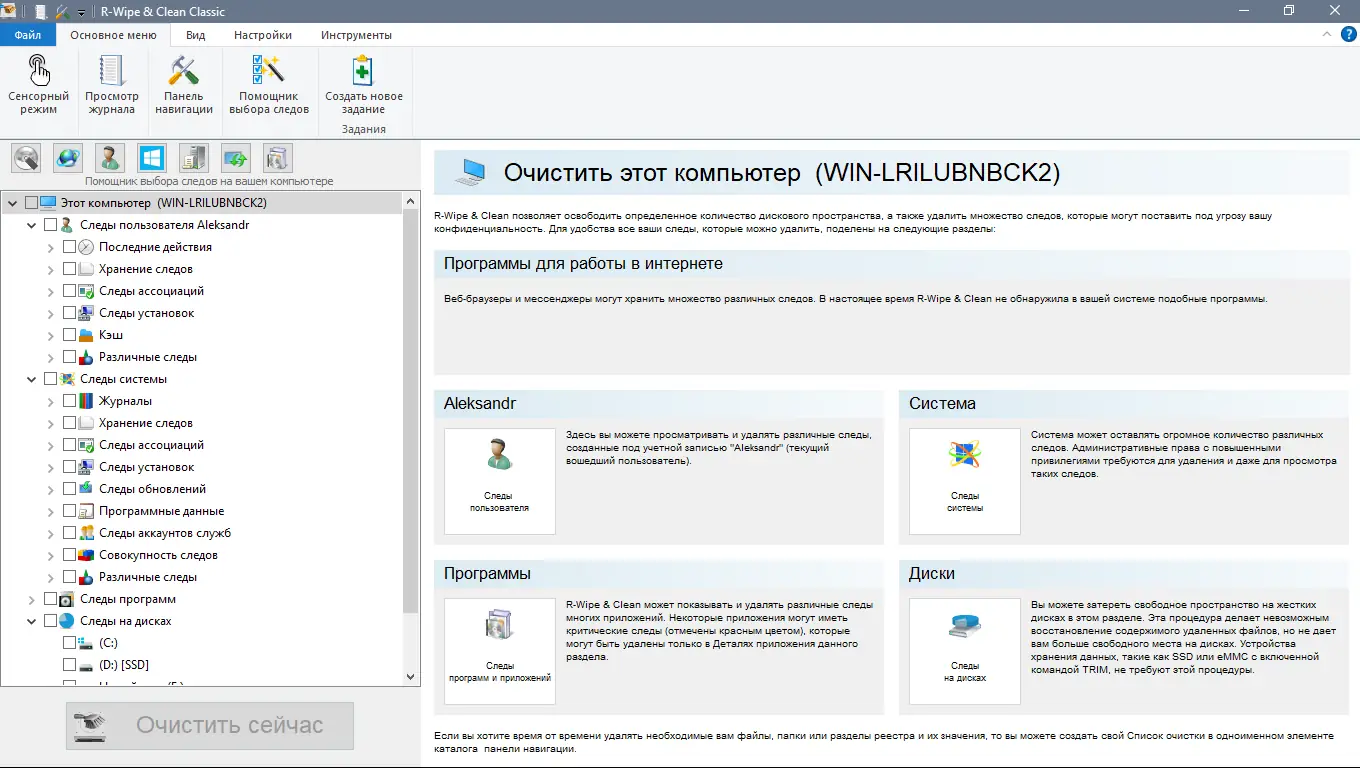This screenshot has width=1360, height=768.
Task: Collapse the Следы пользователя Aleksandr node
Action: click(30, 224)
